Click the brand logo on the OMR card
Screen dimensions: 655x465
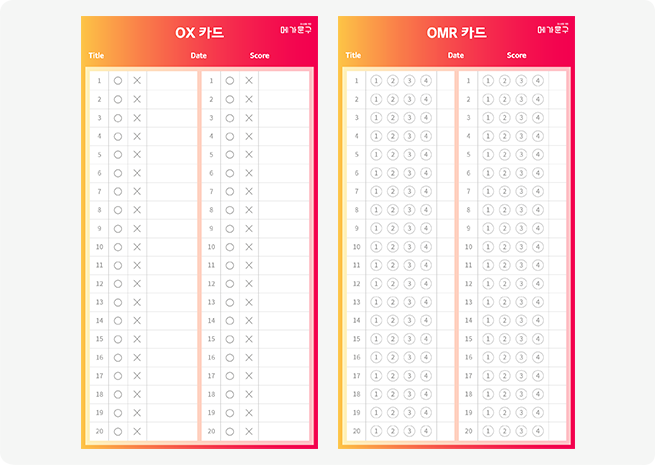tap(553, 30)
